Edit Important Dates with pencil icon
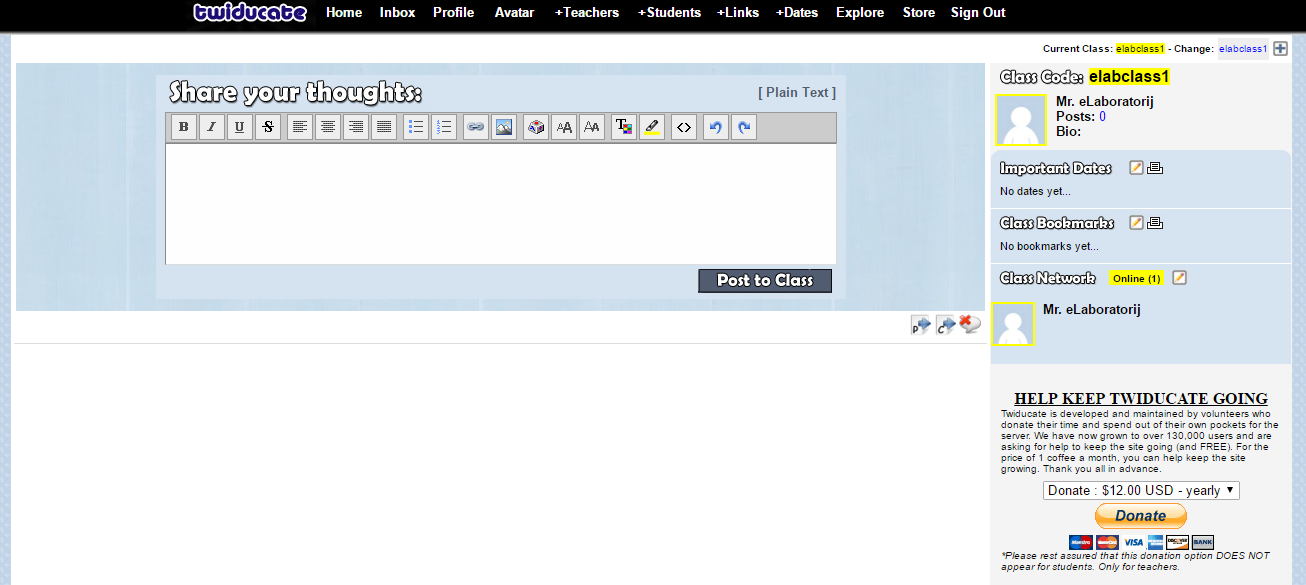The height and width of the screenshot is (585, 1306). coord(1136,168)
